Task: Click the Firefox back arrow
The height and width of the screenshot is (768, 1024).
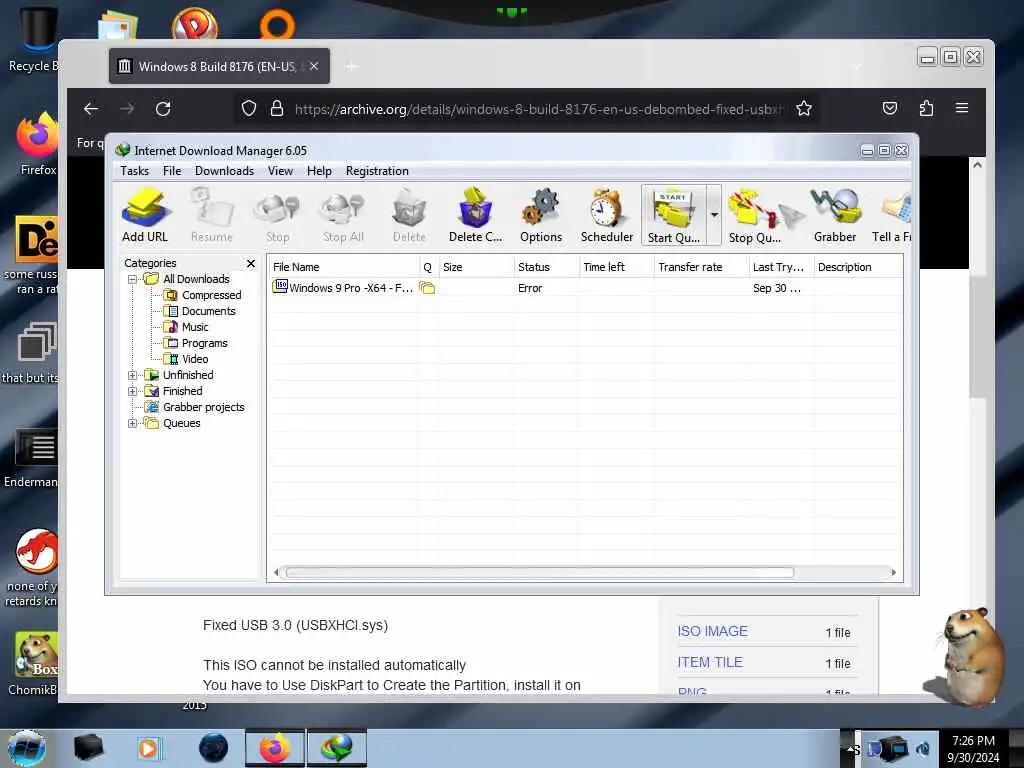Action: [x=91, y=109]
